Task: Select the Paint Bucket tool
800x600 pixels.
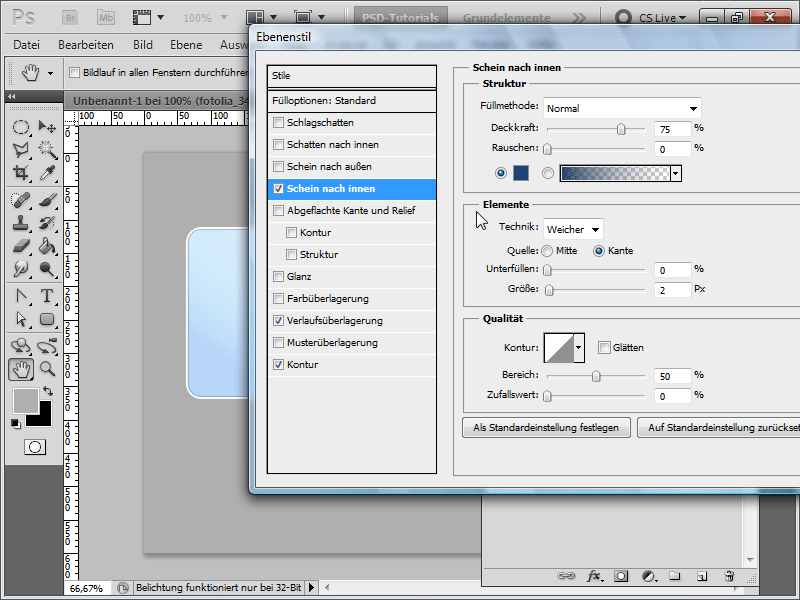Action: tap(47, 246)
